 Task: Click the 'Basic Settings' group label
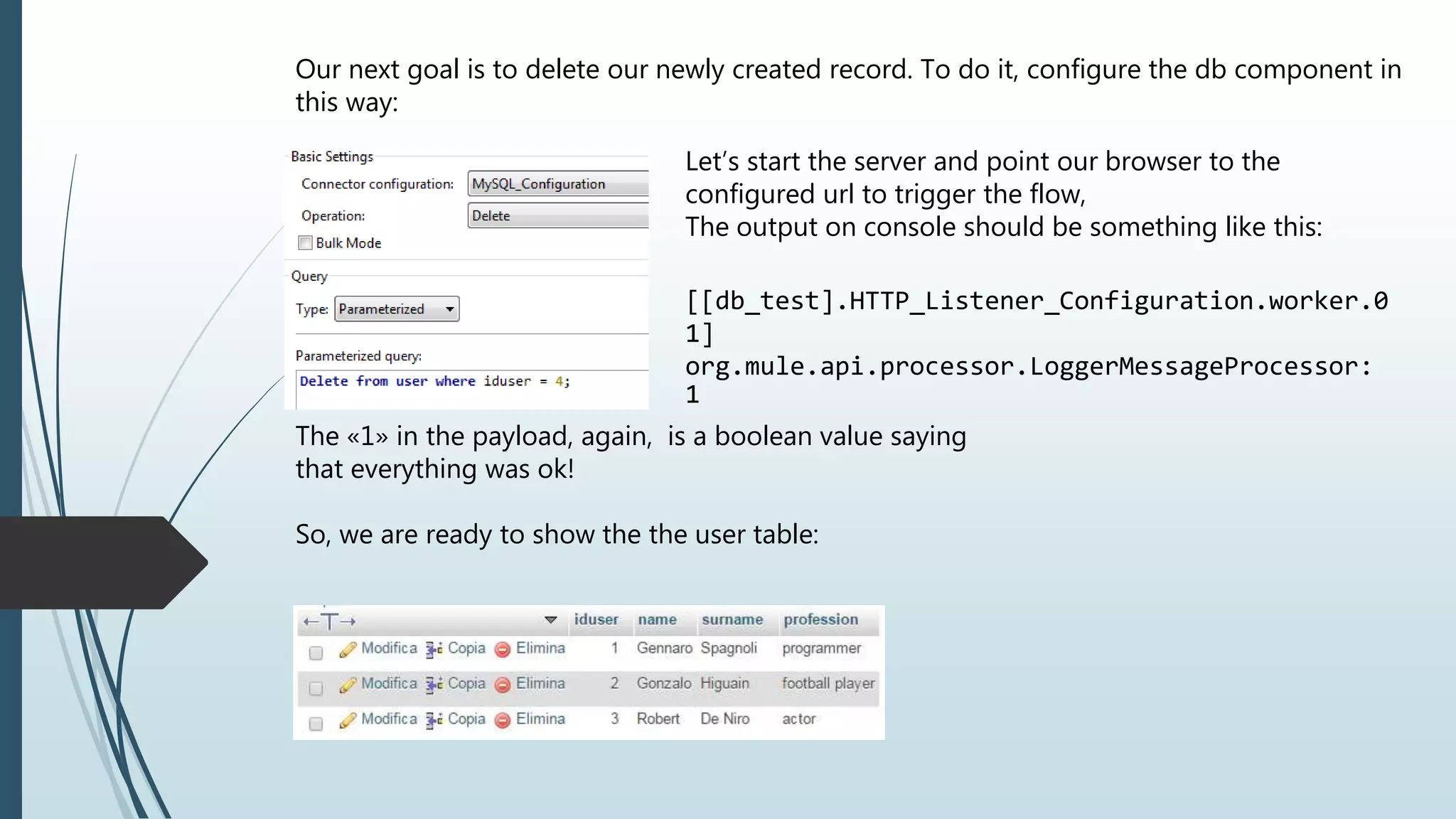pos(332,157)
